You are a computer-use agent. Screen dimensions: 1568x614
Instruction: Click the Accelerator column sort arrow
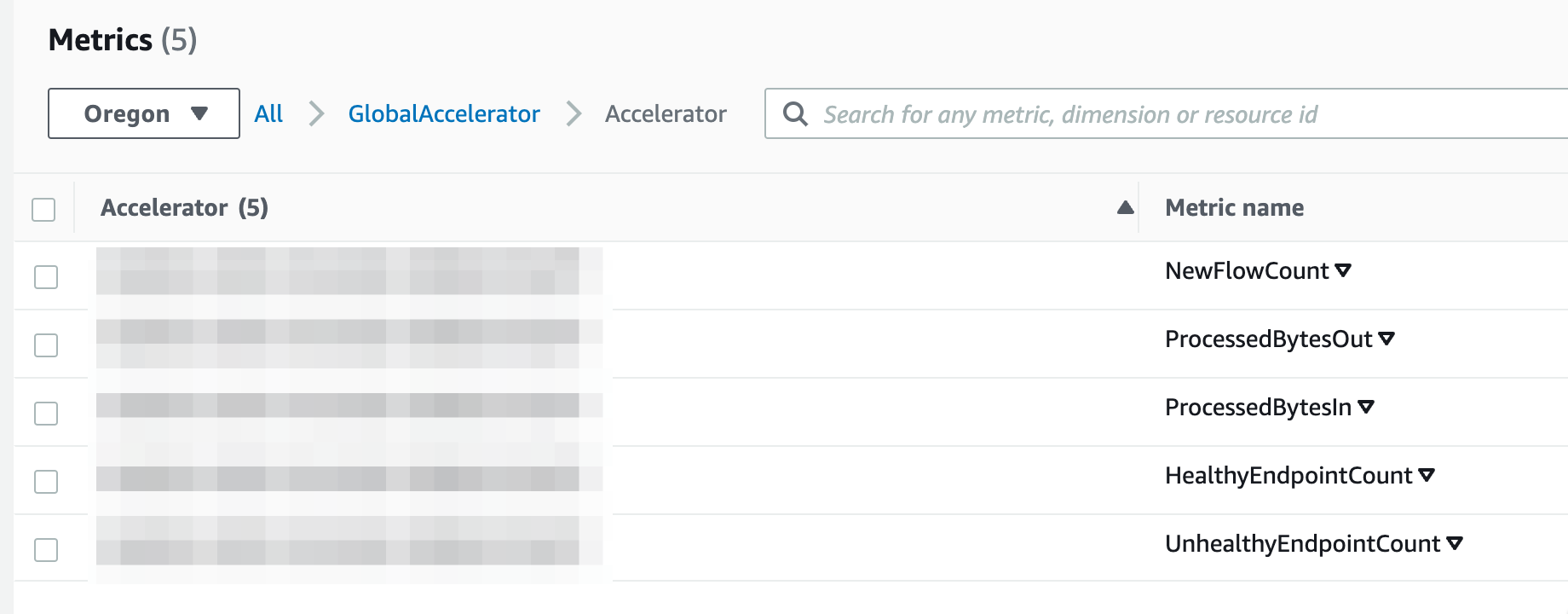tap(1125, 207)
